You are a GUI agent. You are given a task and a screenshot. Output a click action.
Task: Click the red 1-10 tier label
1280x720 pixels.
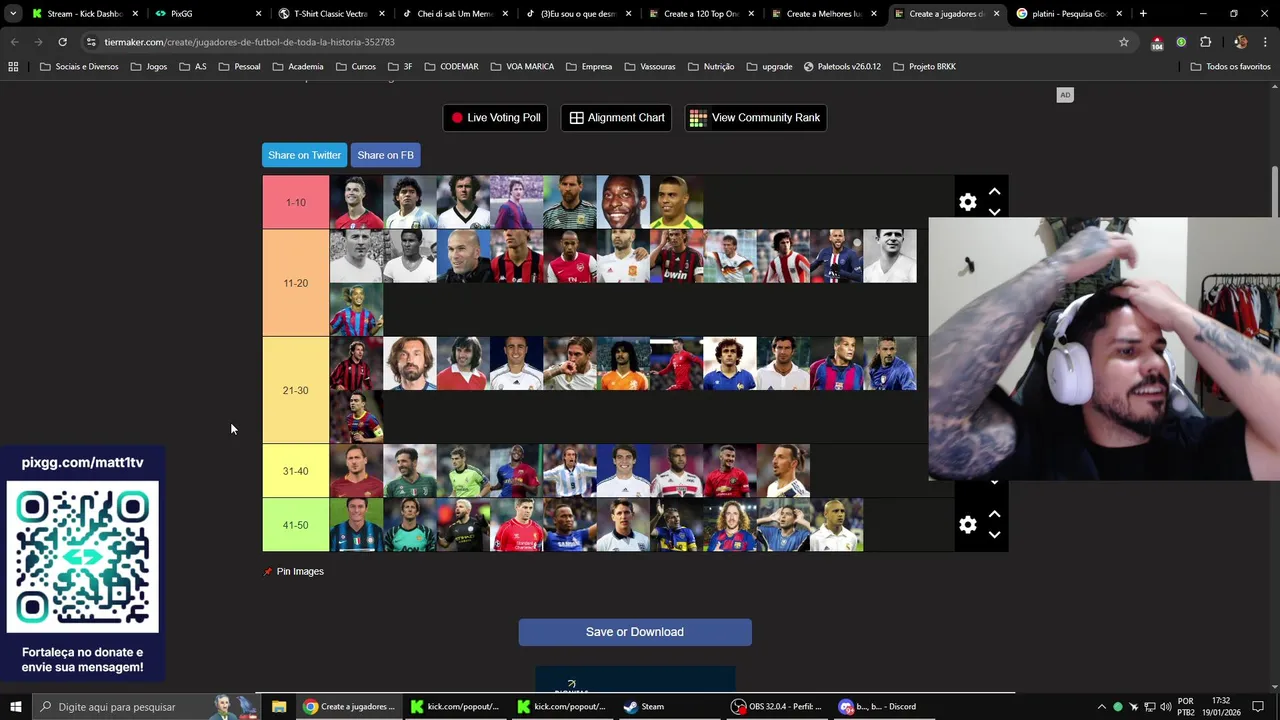pos(295,202)
